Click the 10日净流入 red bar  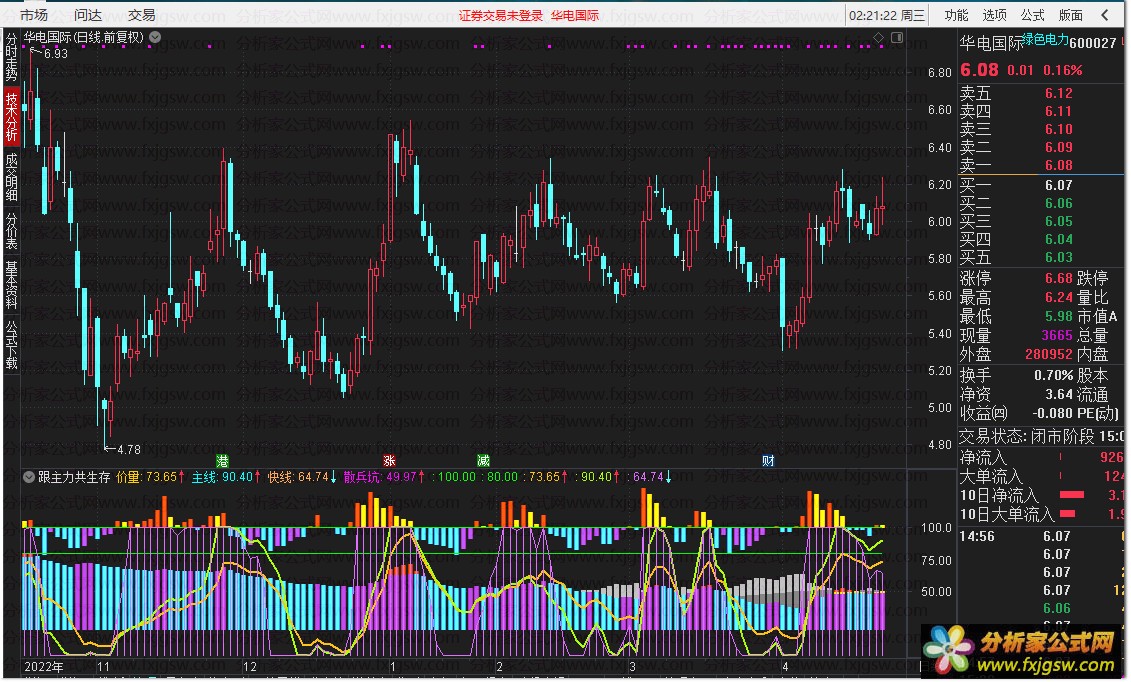1072,495
